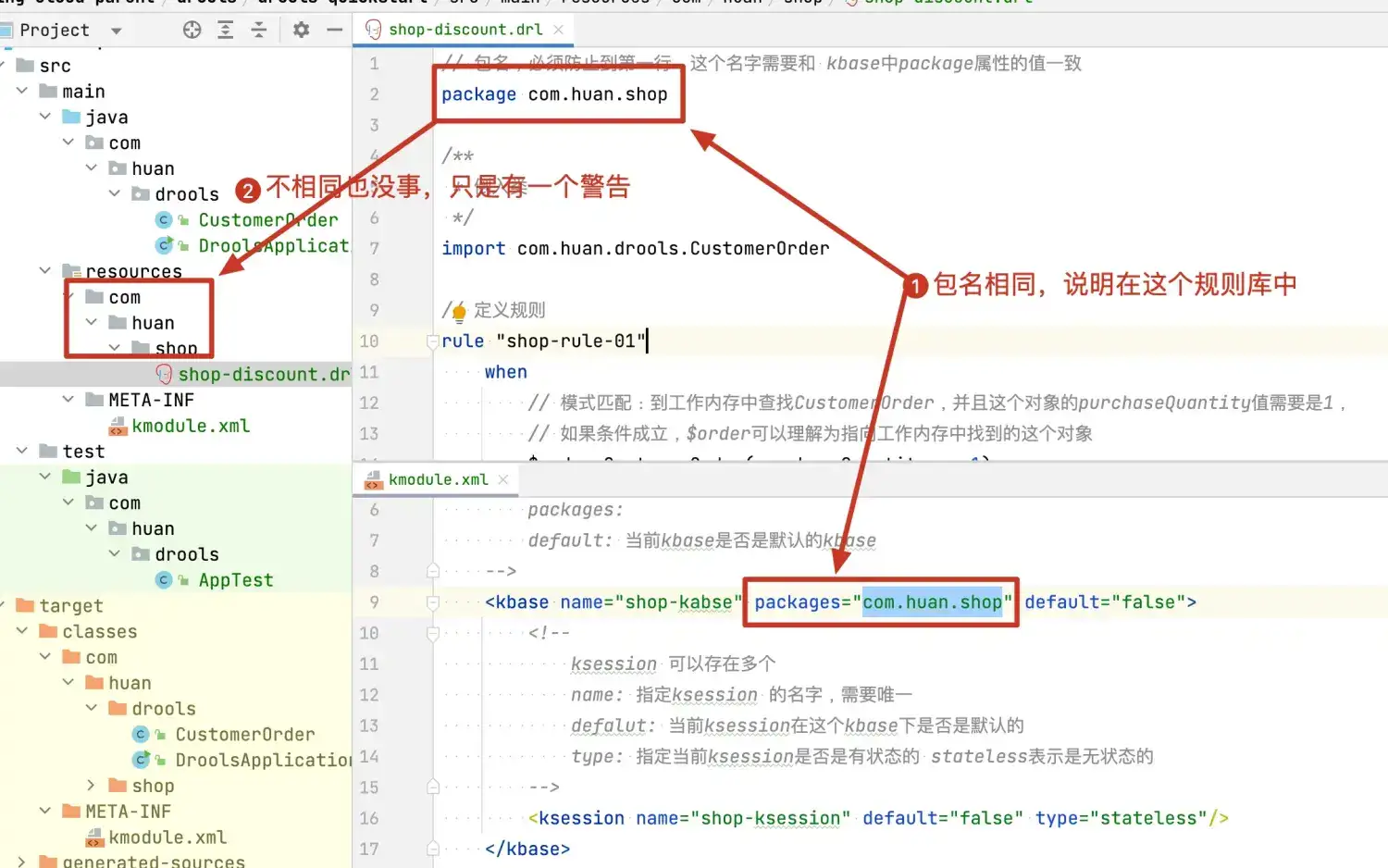Select the target folder
1388x868 pixels.
pos(71,605)
